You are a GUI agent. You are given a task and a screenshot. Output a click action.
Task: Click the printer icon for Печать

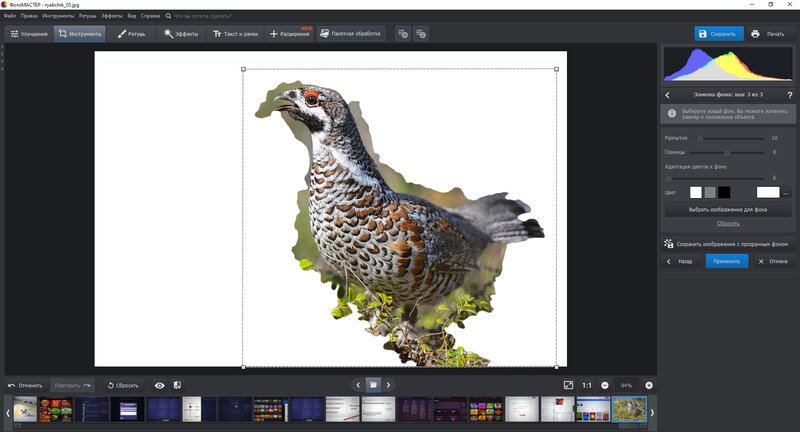755,34
